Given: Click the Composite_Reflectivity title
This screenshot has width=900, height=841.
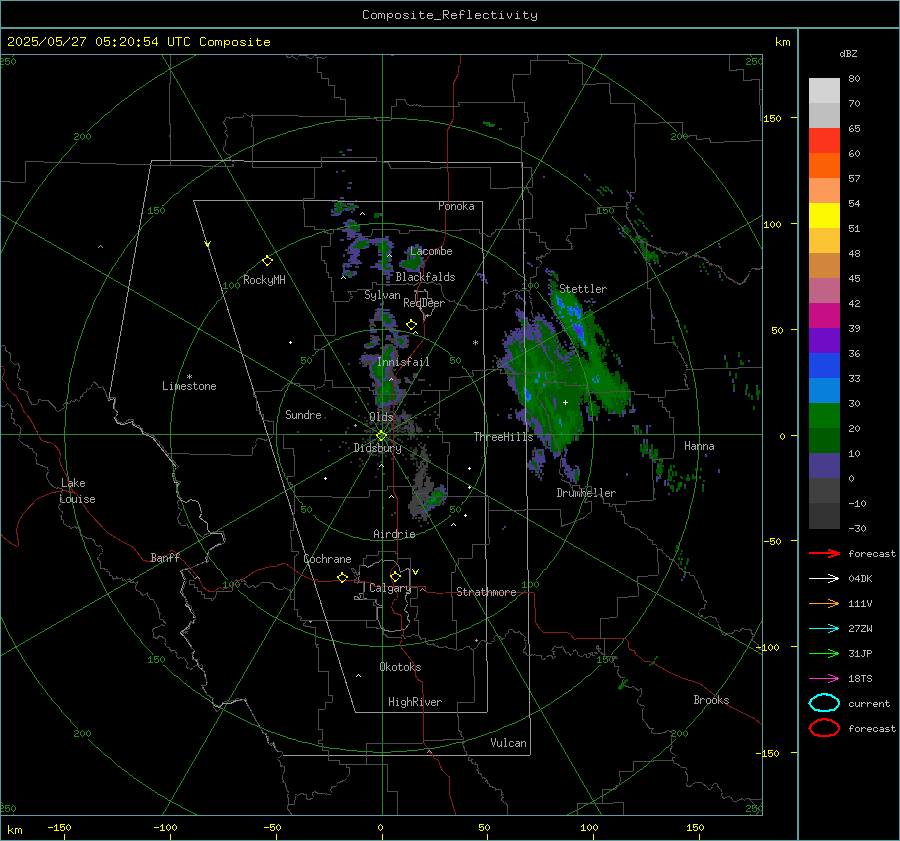Looking at the screenshot, I should (449, 15).
